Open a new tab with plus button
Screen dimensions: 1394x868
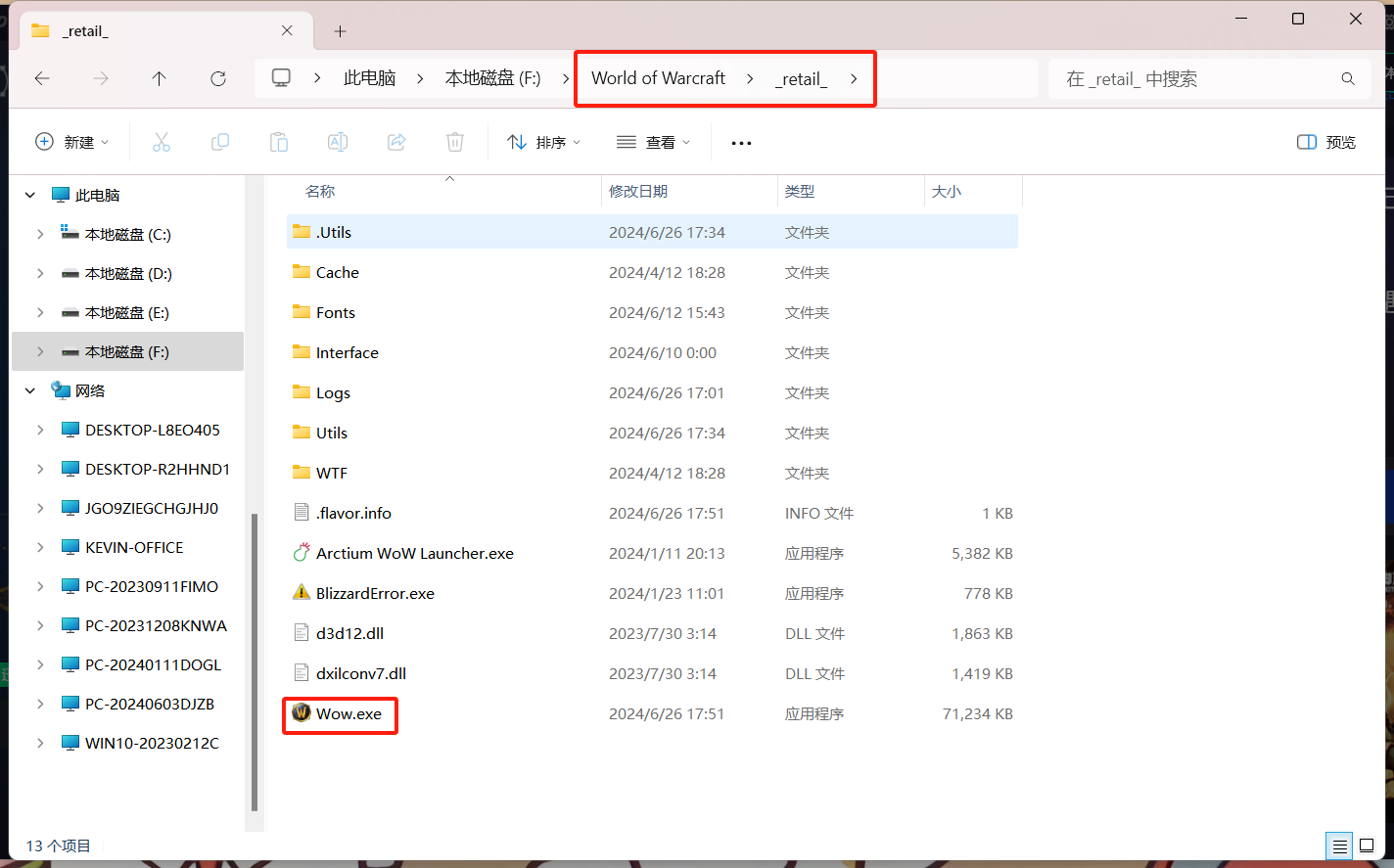tap(340, 31)
